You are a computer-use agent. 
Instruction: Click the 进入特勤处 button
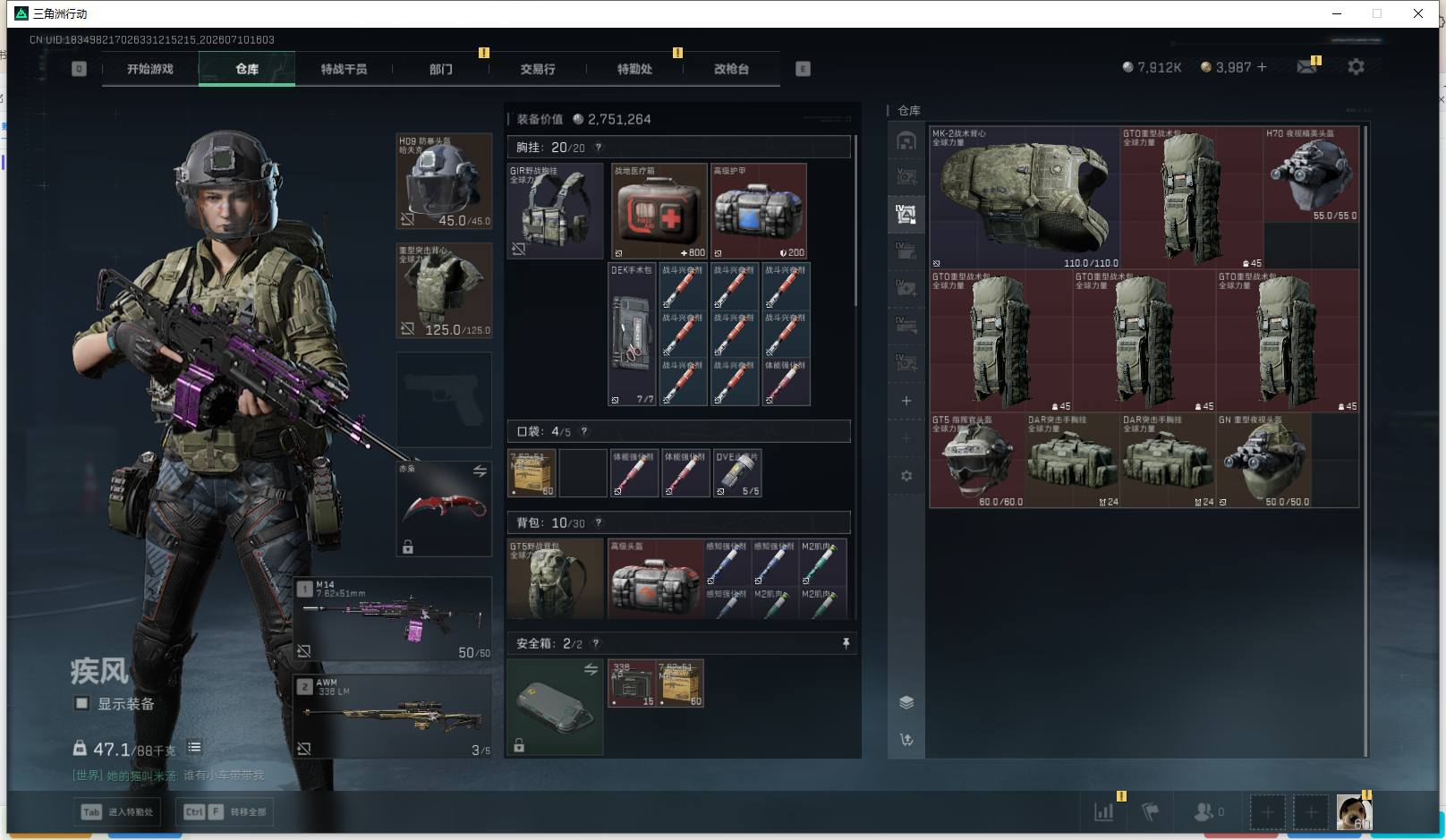click(117, 812)
